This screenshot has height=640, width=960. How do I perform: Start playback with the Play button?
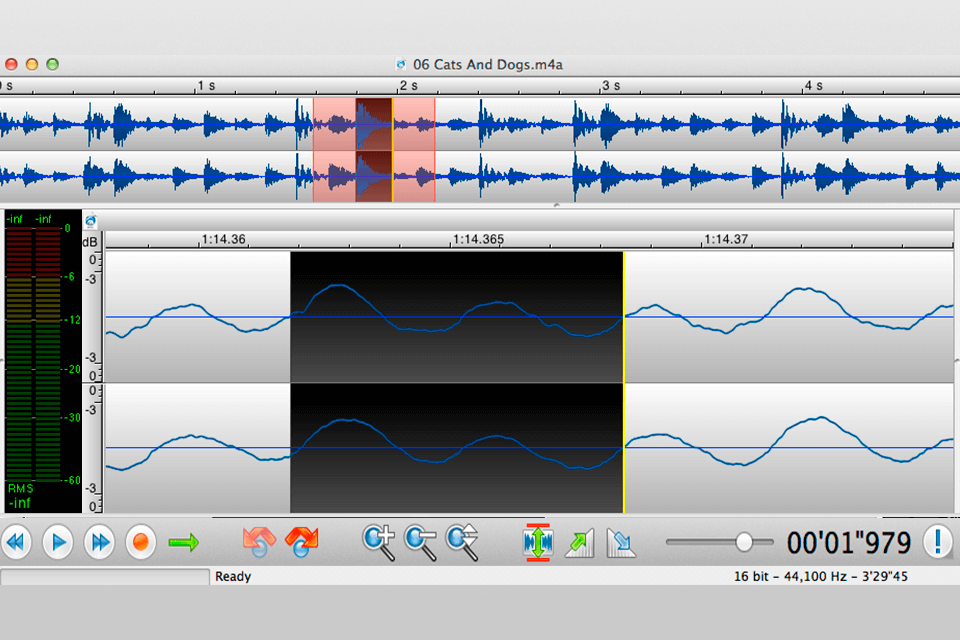tap(58, 542)
